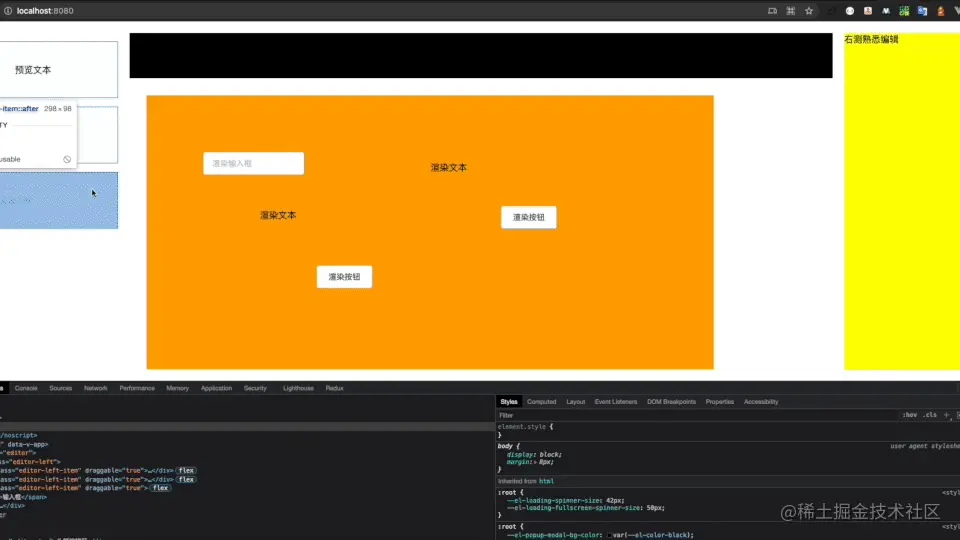Open the red portrait browser extension
Viewport: 960px width, 540px height.
tap(868, 10)
